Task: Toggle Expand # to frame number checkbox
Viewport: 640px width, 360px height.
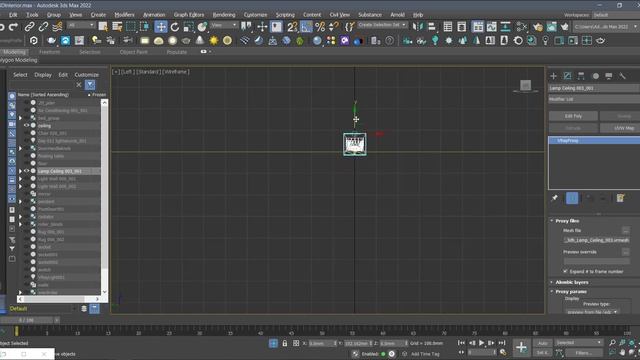Action: pyautogui.click(x=565, y=271)
